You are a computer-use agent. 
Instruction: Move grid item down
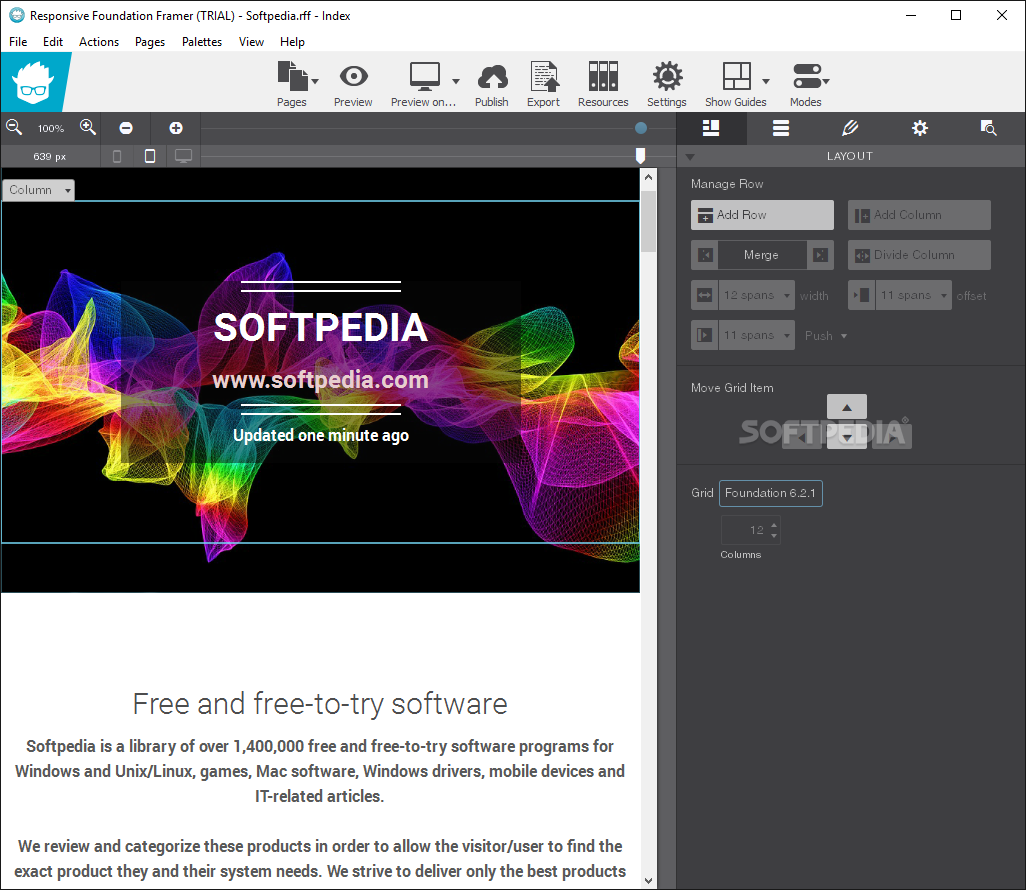click(x=847, y=437)
